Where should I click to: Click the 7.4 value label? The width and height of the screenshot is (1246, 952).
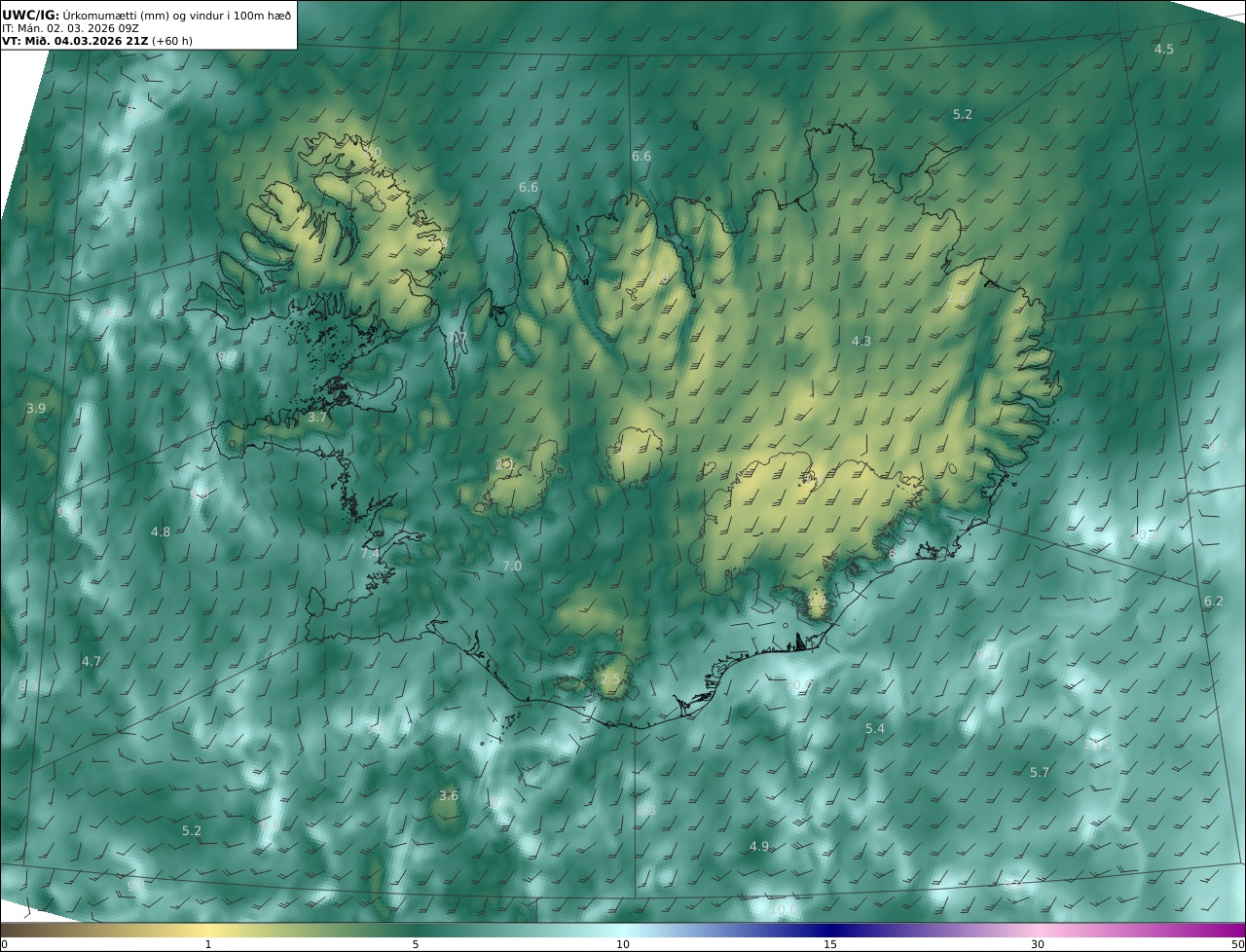(x=370, y=553)
